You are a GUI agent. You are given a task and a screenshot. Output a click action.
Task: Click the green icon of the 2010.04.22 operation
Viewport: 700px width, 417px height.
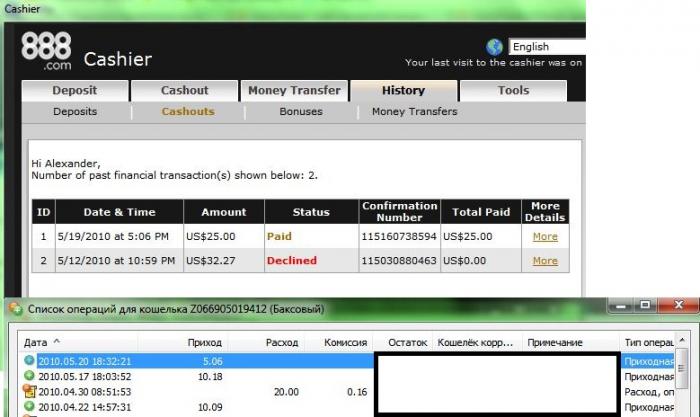click(x=29, y=406)
